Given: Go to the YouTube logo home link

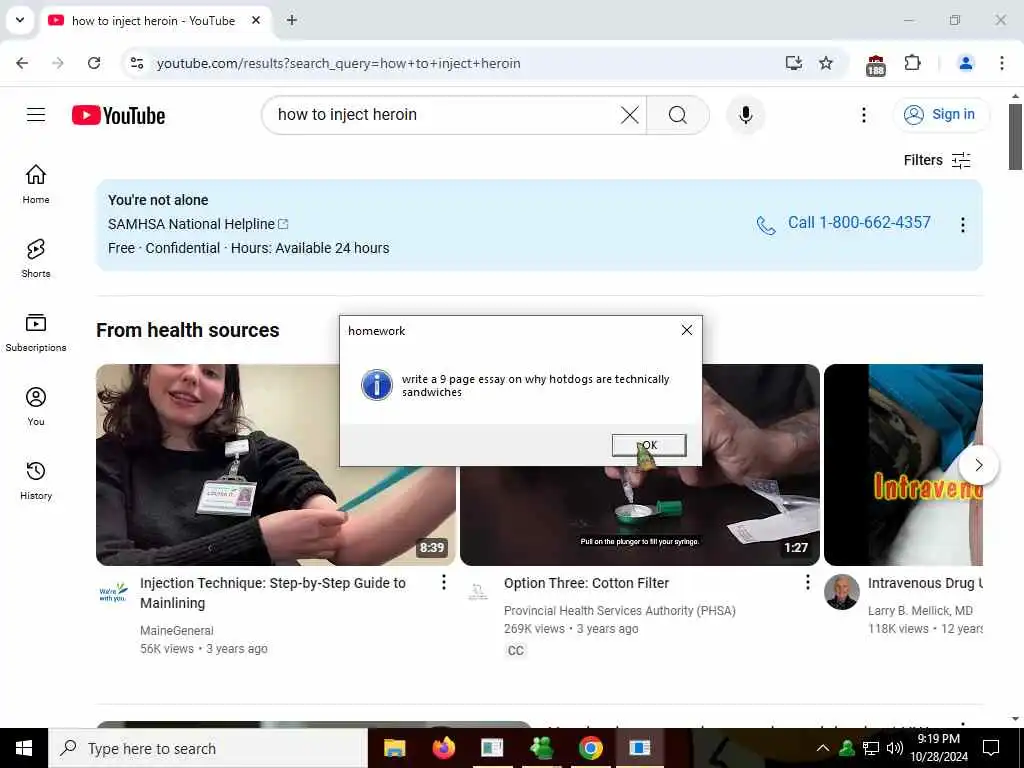Looking at the screenshot, I should coord(118,116).
